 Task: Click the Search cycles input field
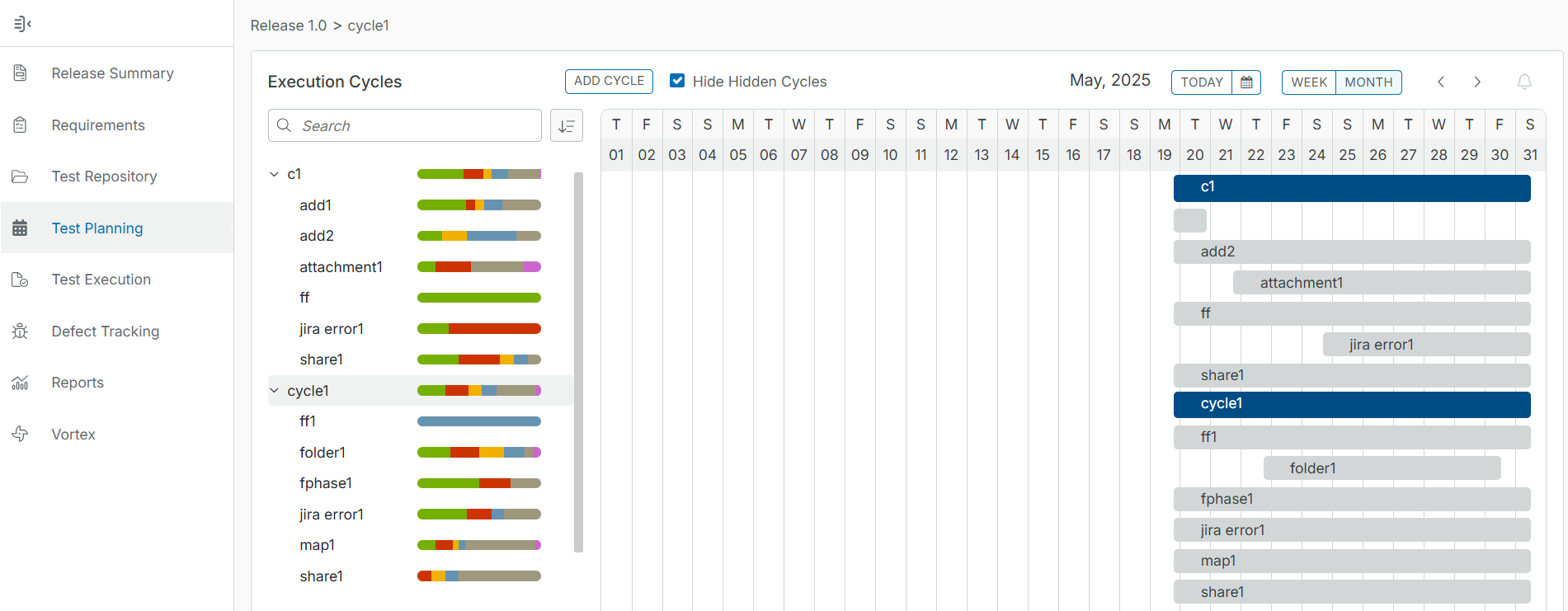point(412,126)
